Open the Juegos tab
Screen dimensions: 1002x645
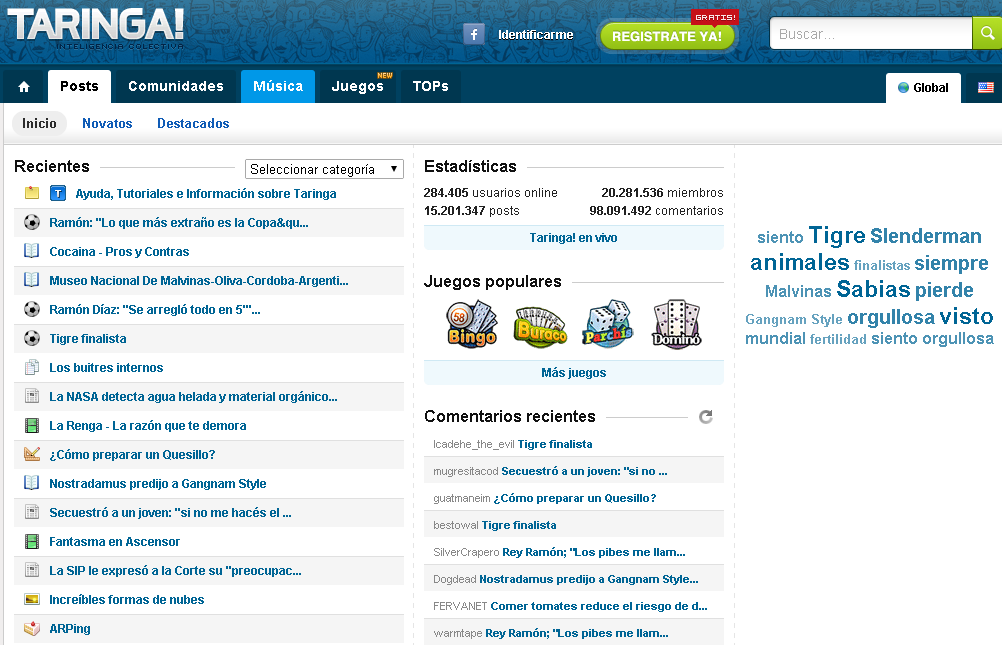pyautogui.click(x=358, y=86)
